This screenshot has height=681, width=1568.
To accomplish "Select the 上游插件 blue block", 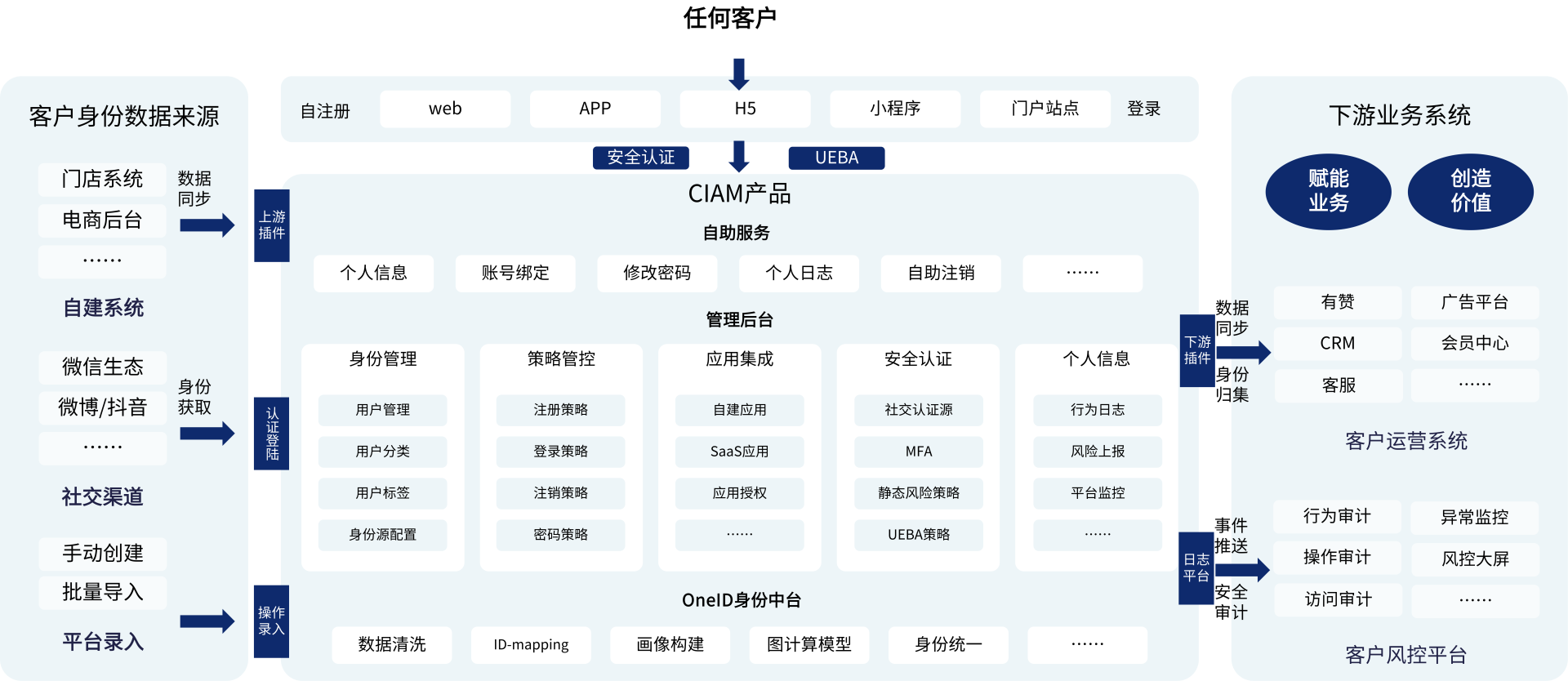I will click(x=272, y=225).
